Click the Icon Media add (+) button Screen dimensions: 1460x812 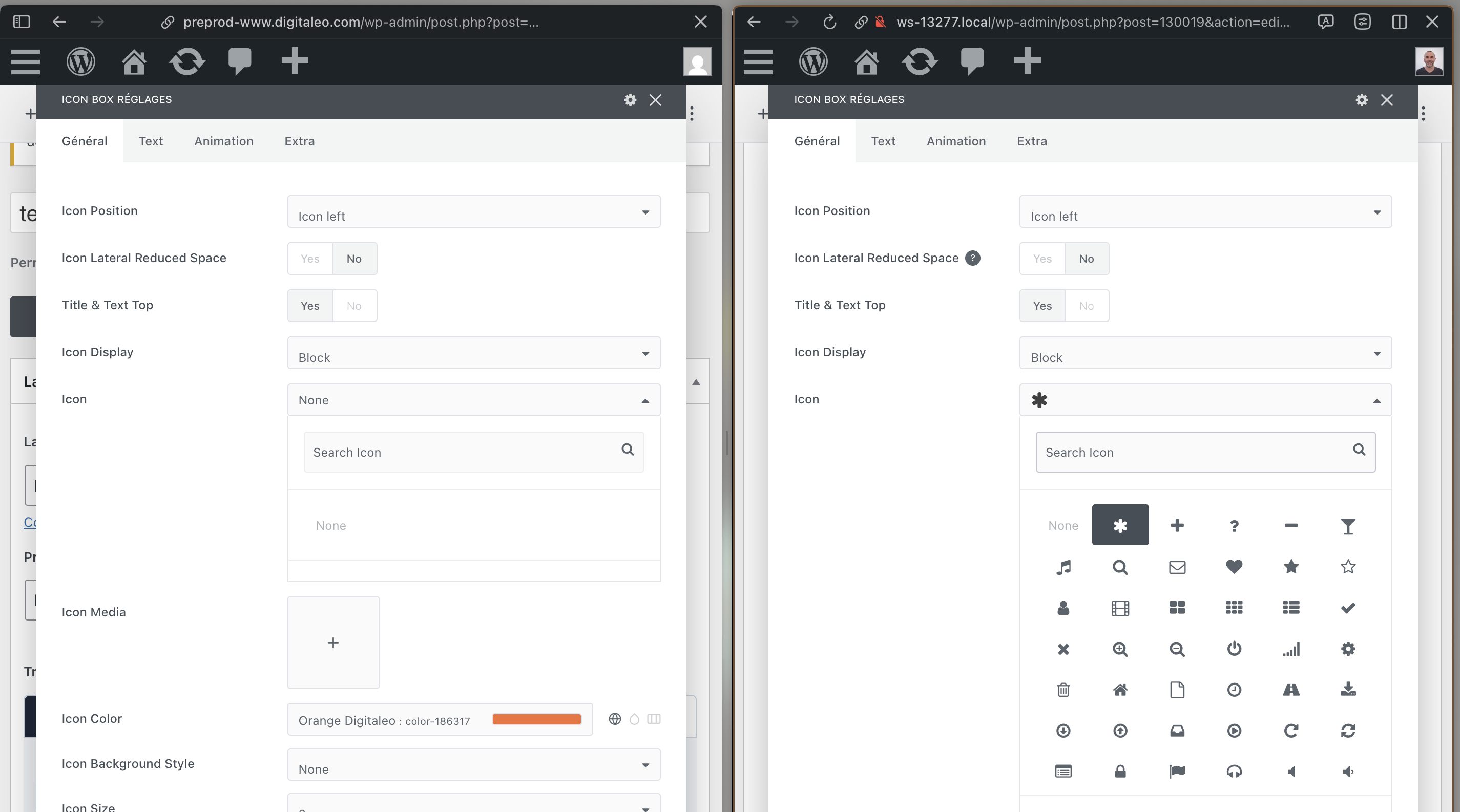click(333, 643)
